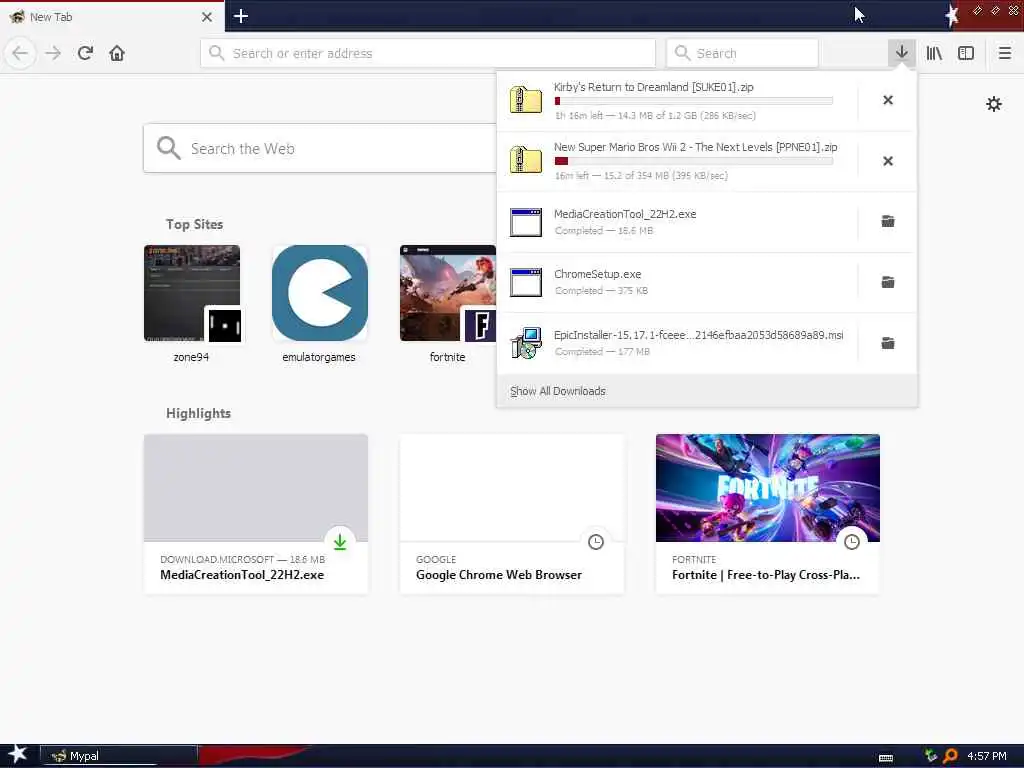Click the green download badge on Microsoft card

(x=340, y=541)
